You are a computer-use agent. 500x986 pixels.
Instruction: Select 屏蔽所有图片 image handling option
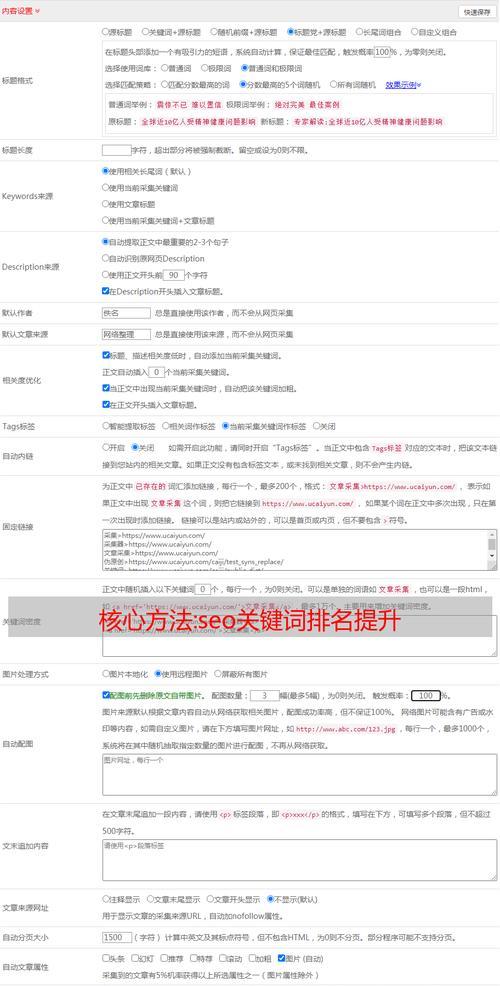point(217,673)
